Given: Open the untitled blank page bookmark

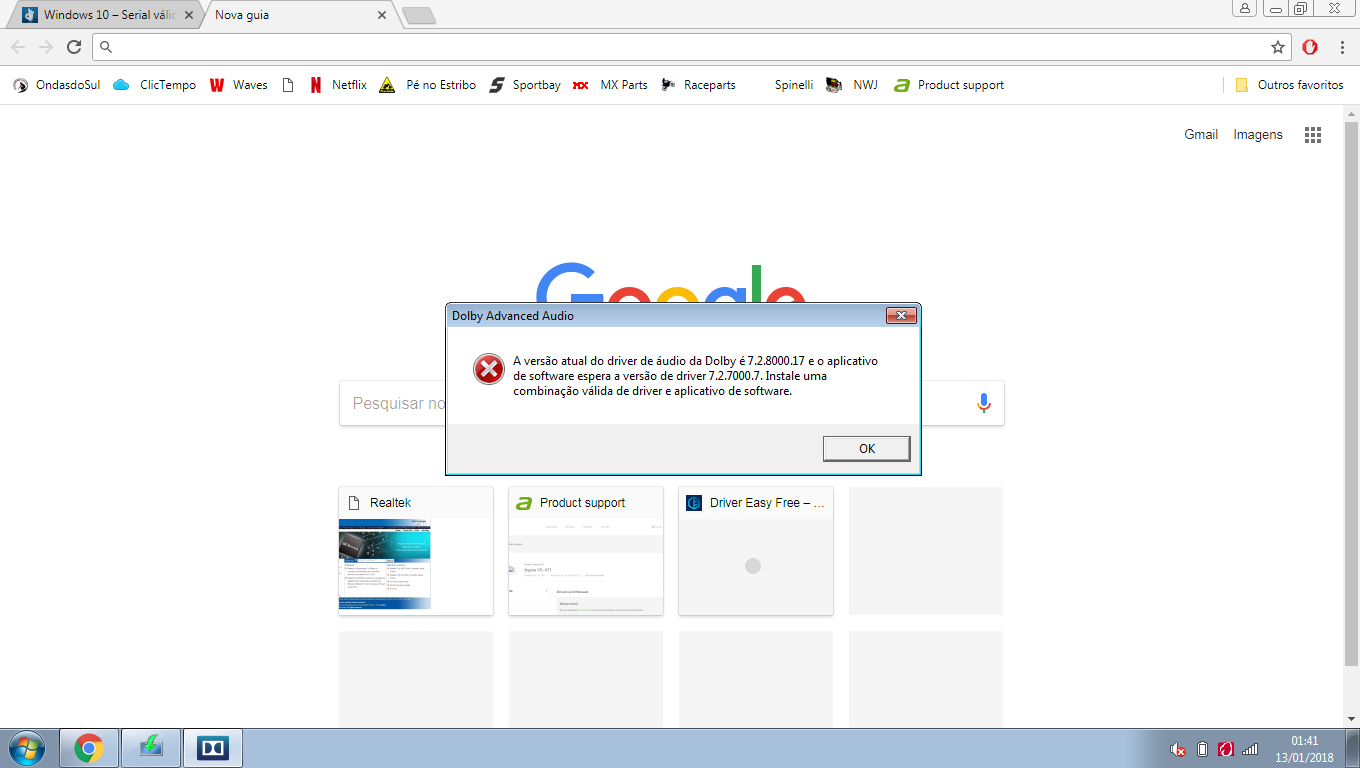Looking at the screenshot, I should click(x=288, y=85).
